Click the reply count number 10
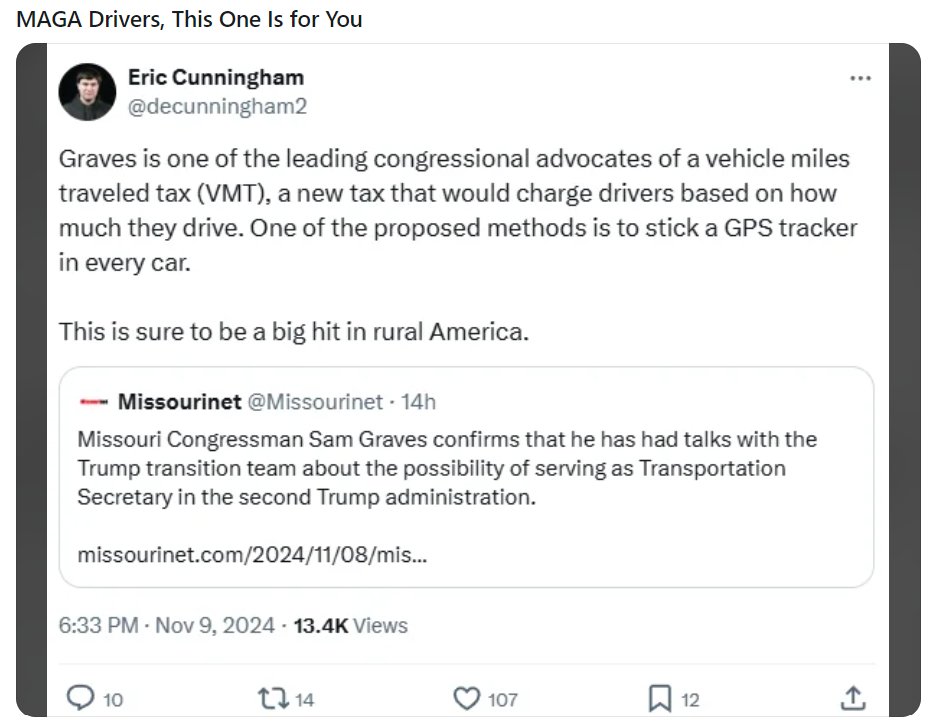Screen dimensions: 935x717 coord(112,700)
